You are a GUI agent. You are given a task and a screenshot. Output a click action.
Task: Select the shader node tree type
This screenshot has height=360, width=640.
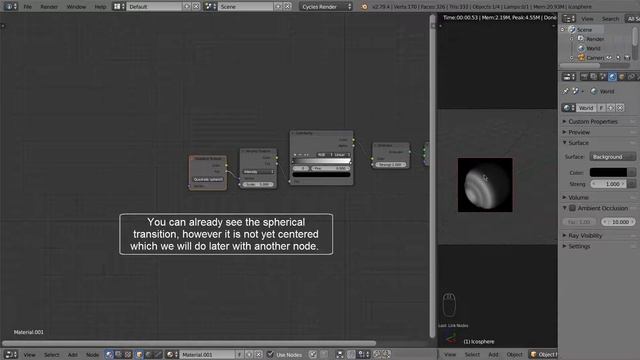click(109, 355)
